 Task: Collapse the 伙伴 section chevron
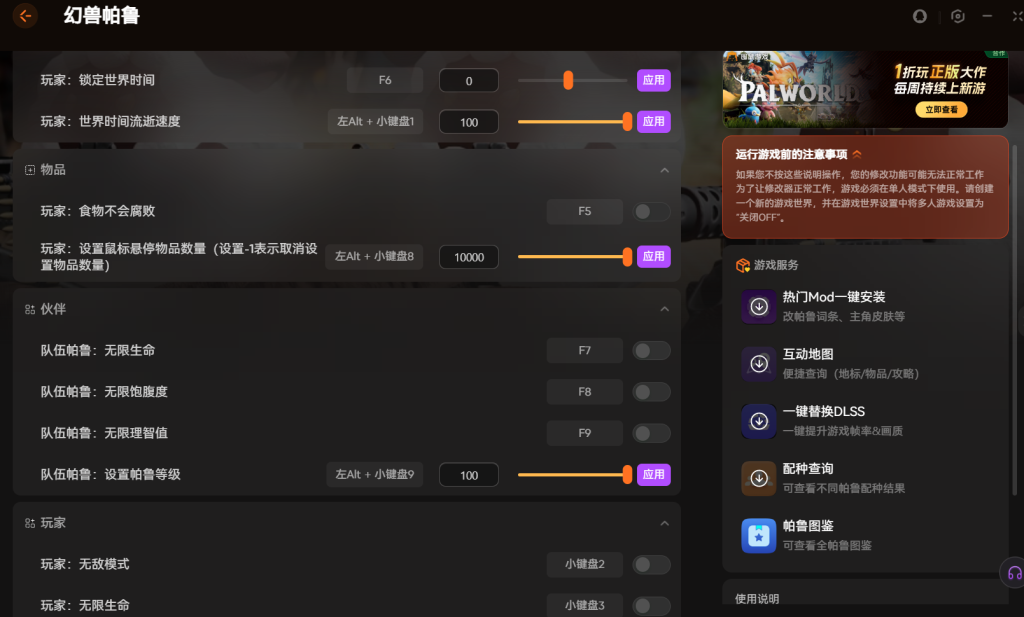point(665,309)
